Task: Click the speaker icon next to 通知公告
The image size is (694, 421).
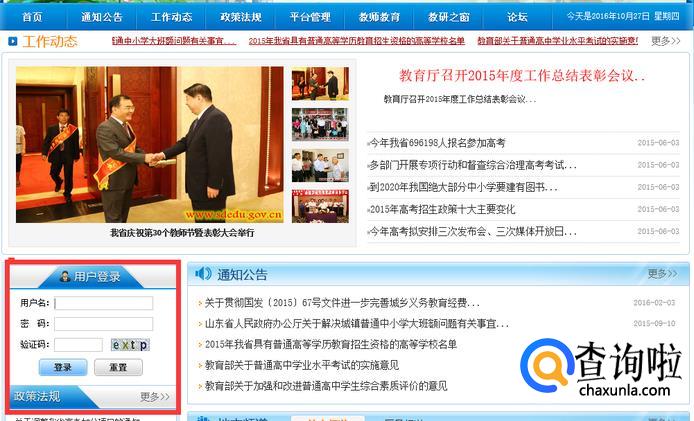Action: coord(203,274)
